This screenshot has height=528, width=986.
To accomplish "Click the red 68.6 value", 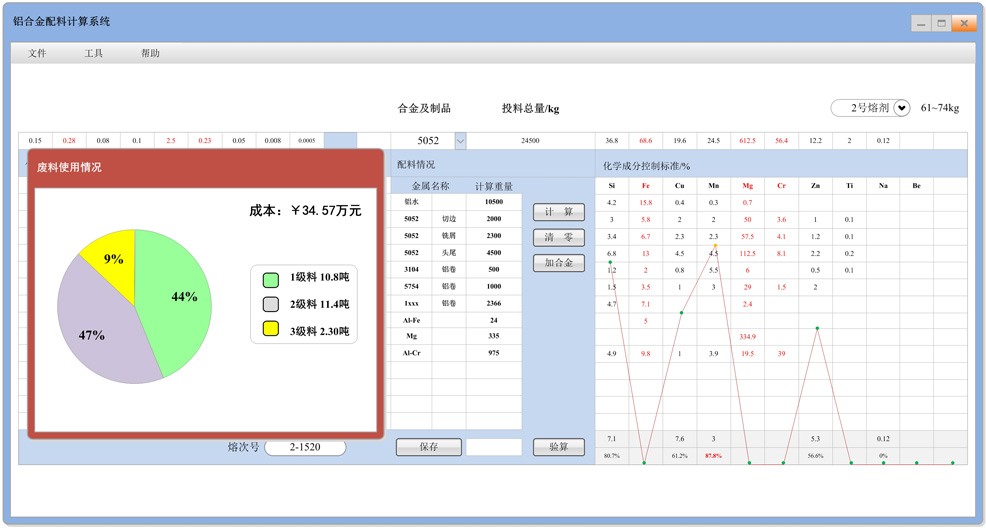I will coord(646,141).
